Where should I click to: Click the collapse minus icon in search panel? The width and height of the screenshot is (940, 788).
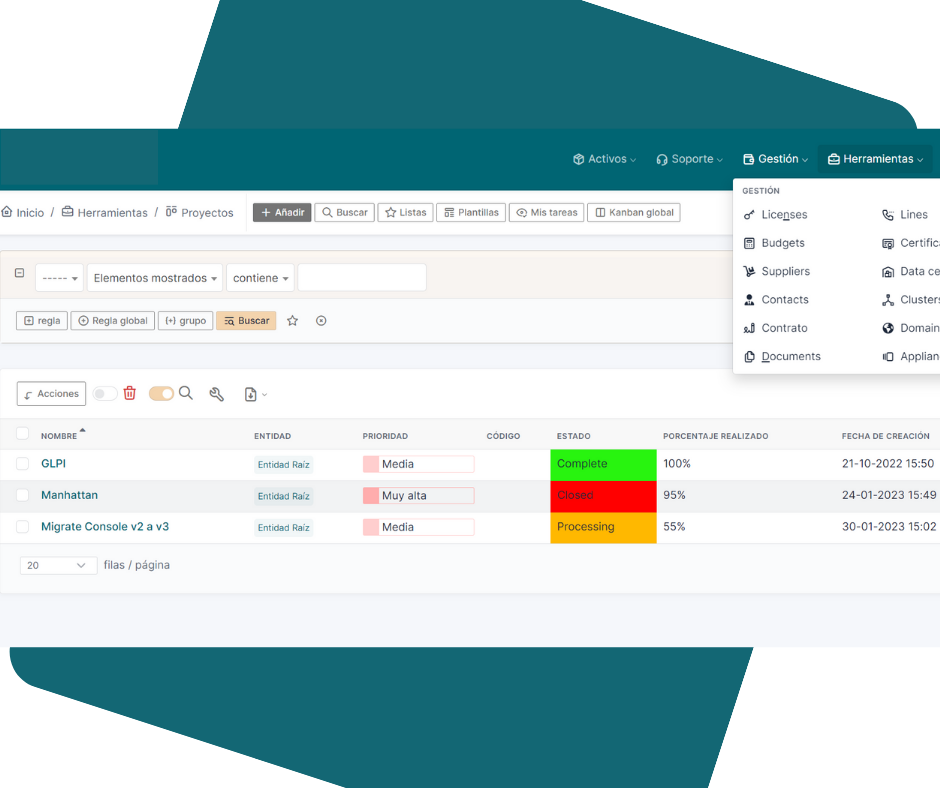[19, 273]
